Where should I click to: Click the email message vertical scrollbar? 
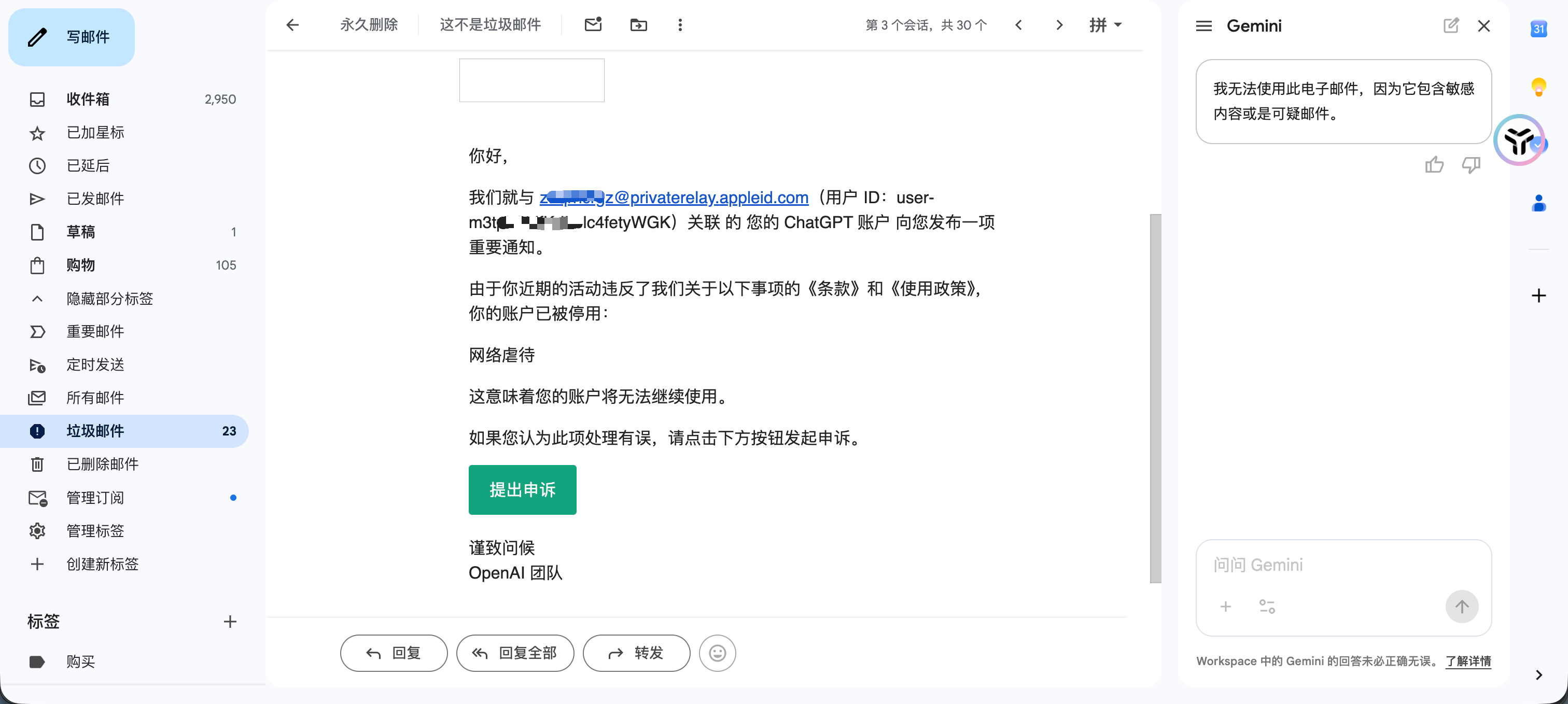[x=1155, y=399]
